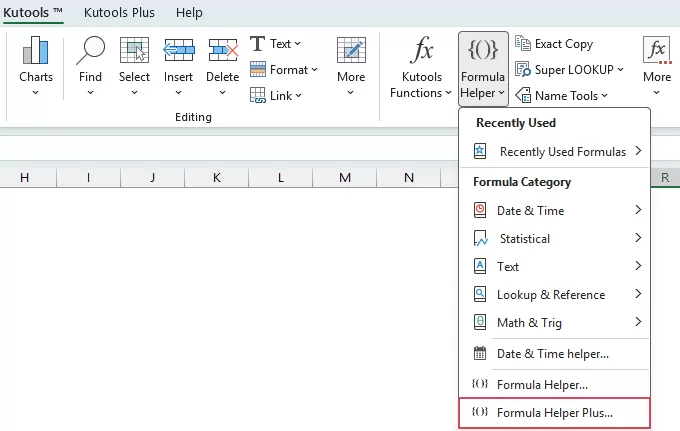Click the Text tool T icon

[257, 43]
